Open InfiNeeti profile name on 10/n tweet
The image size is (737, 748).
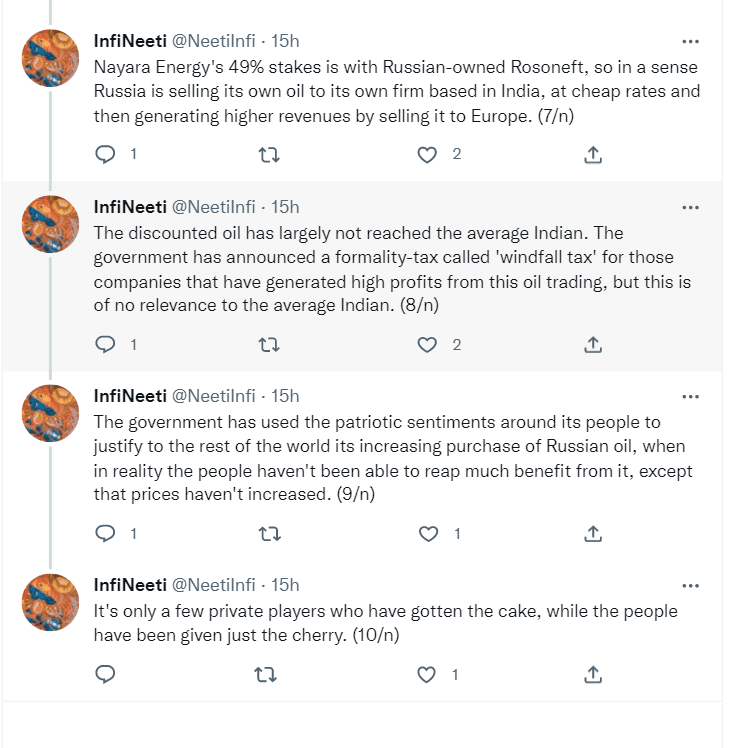131,584
